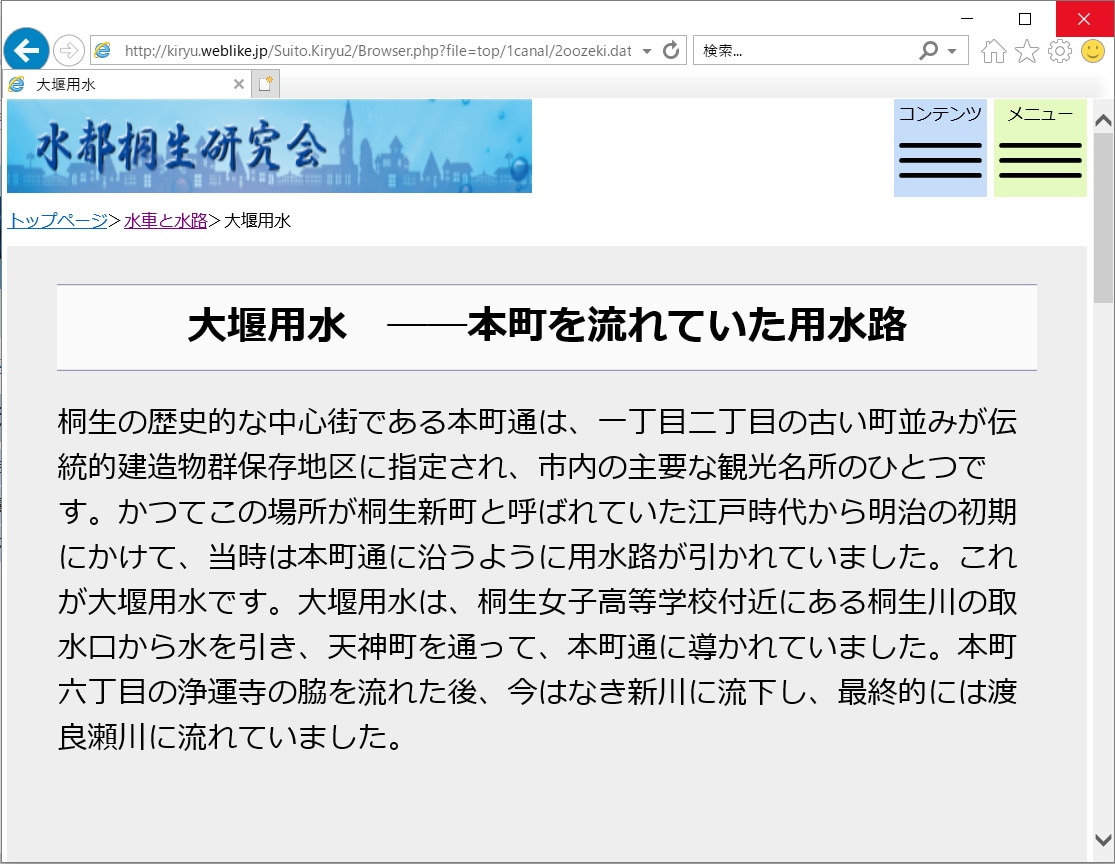This screenshot has height=864, width=1115.
Task: Click the Internet Explorer page icon in address bar
Action: 103,50
